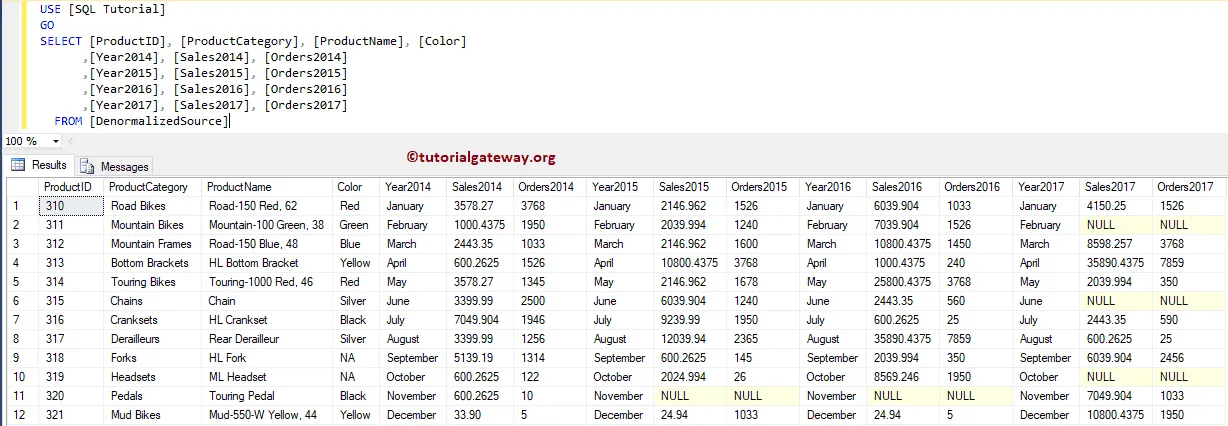Select row header number 1
This screenshot has height=426, width=1228.
tap(22, 206)
